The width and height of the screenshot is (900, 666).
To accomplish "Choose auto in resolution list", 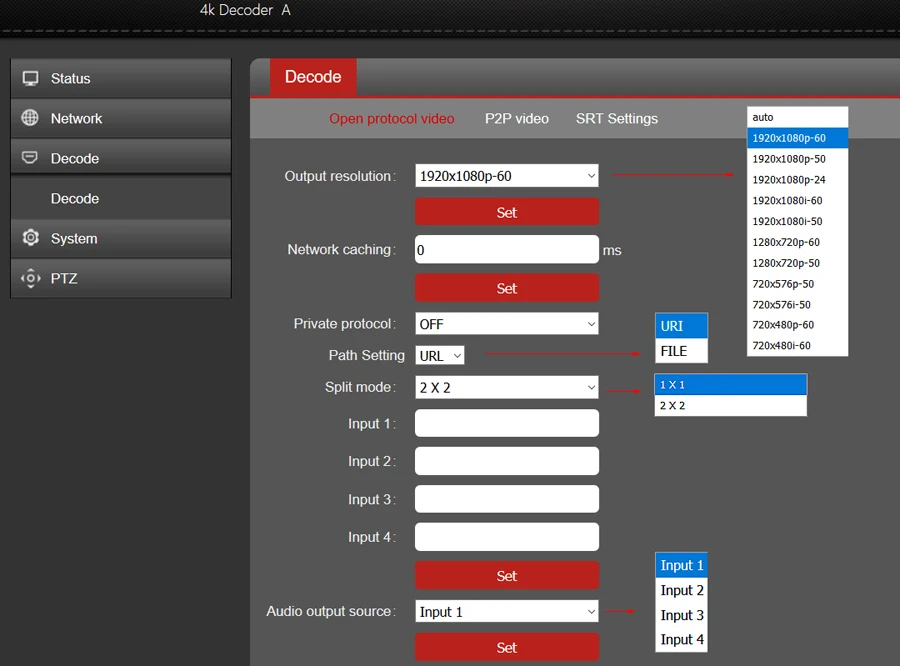I will 797,117.
